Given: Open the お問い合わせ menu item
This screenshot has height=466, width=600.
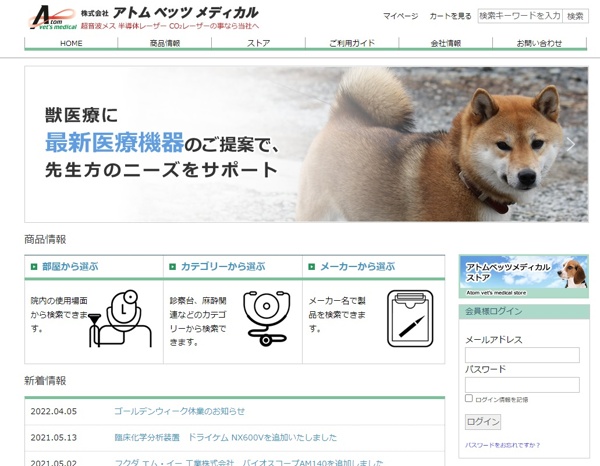Looking at the screenshot, I should (x=540, y=43).
